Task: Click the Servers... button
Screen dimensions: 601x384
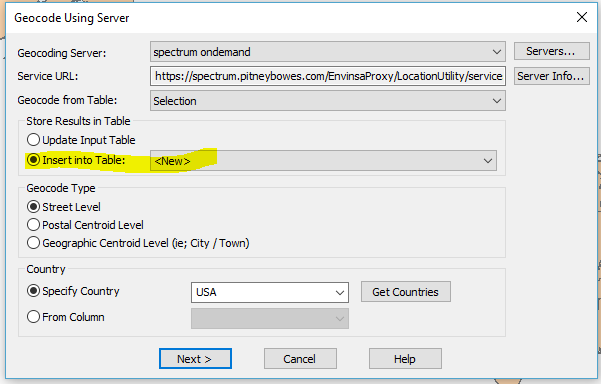Action: pos(551,51)
